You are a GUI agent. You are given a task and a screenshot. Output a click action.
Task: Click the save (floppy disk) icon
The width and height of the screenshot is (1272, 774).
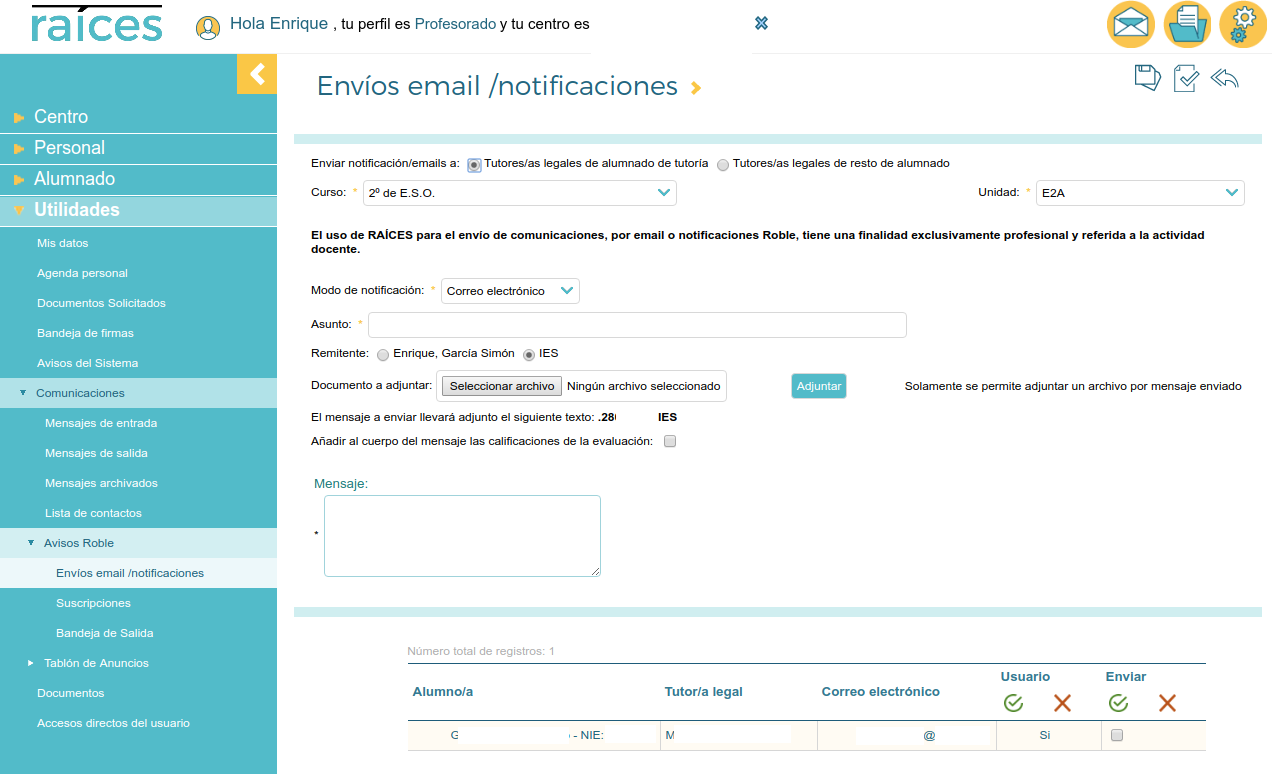tap(1147, 77)
